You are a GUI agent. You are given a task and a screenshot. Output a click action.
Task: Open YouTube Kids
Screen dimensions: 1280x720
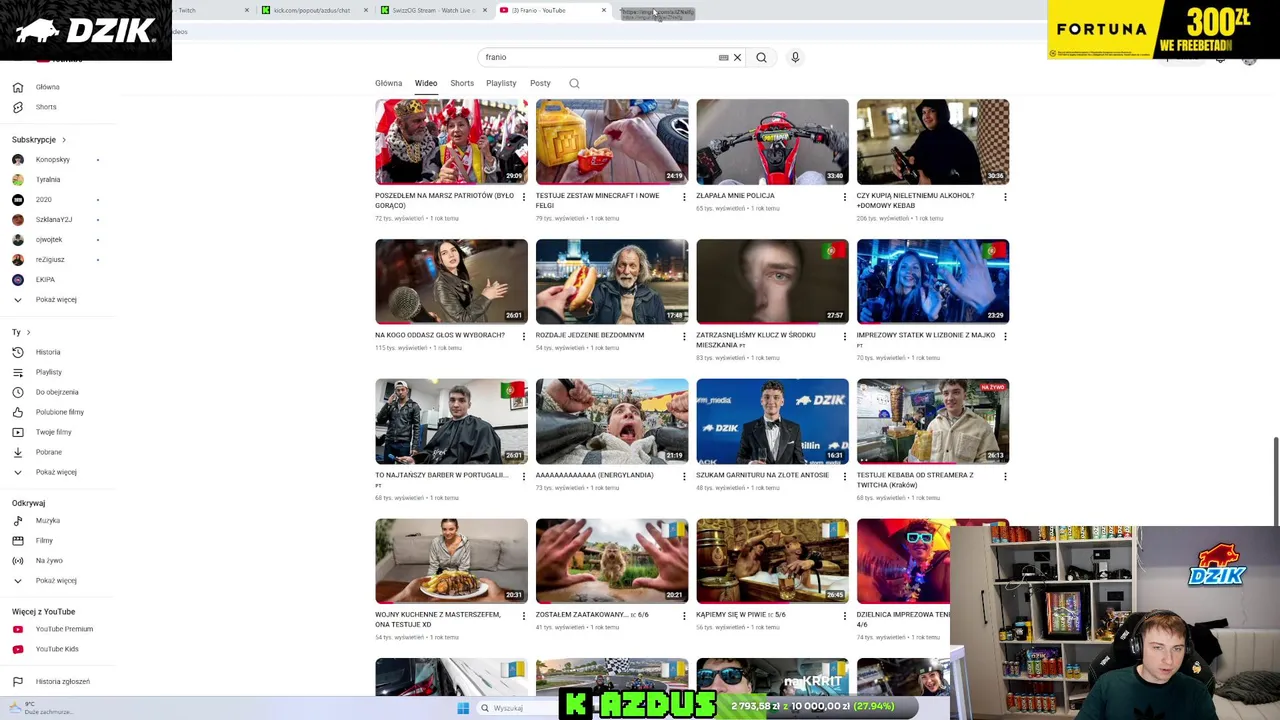pos(57,649)
